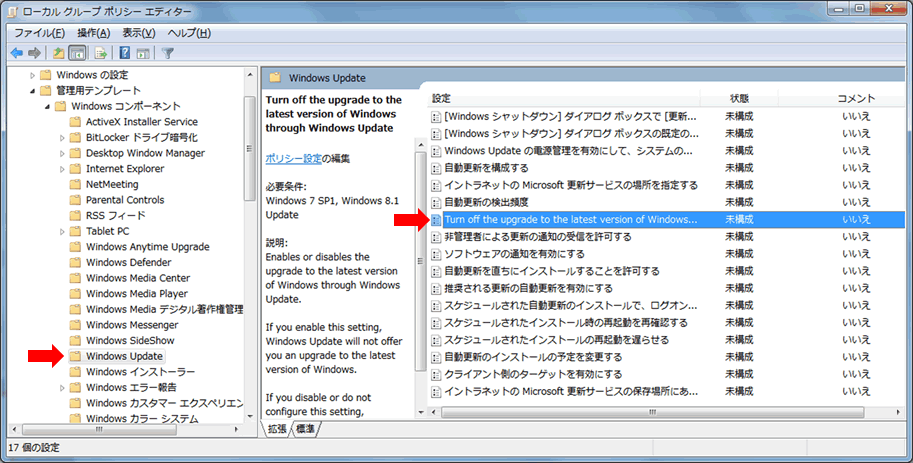Viewport: 913px width, 463px height.
Task: Select Windows Media デジタル著作権管理 folder
Action: (165, 309)
